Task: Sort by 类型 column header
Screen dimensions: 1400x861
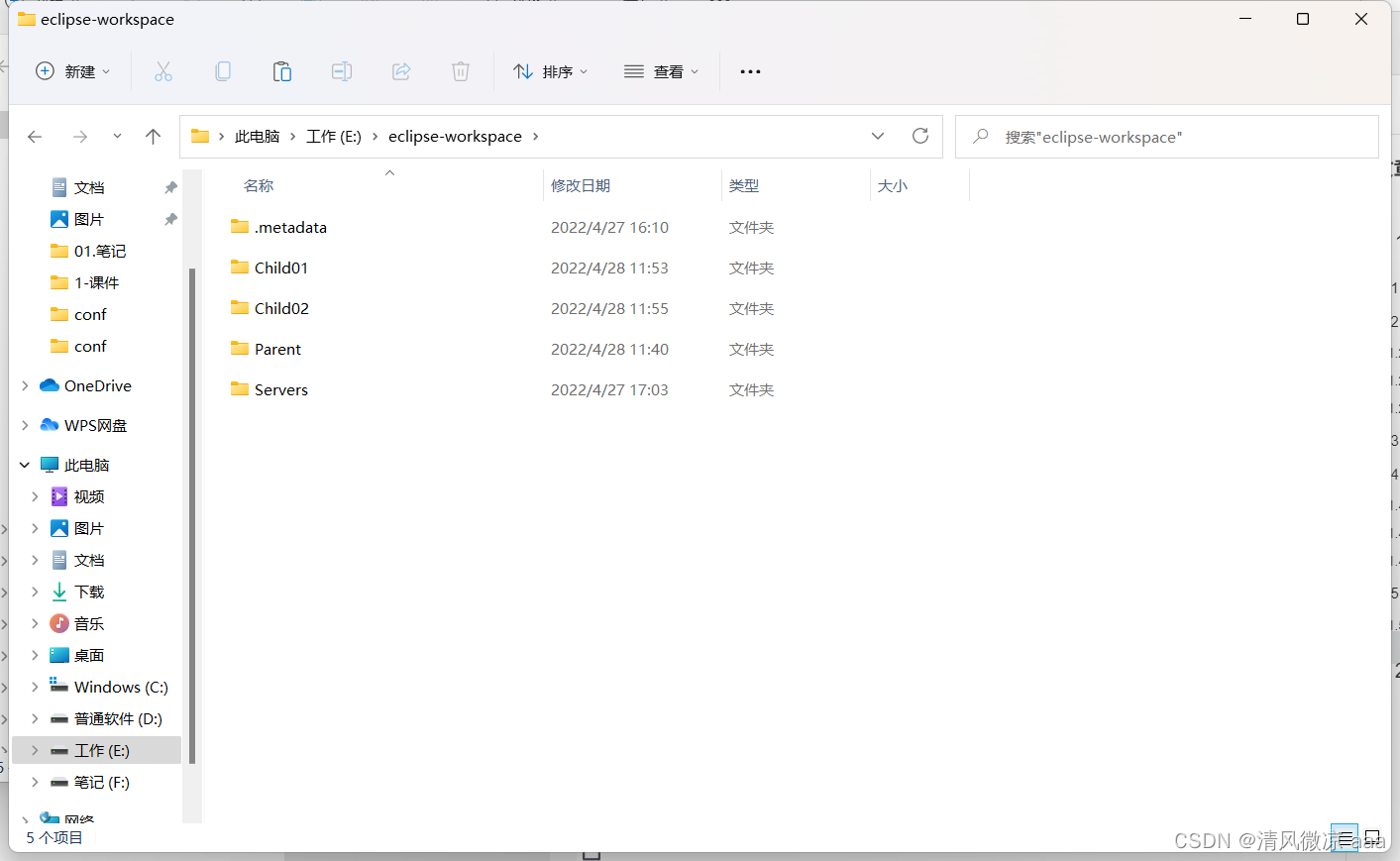Action: (744, 185)
